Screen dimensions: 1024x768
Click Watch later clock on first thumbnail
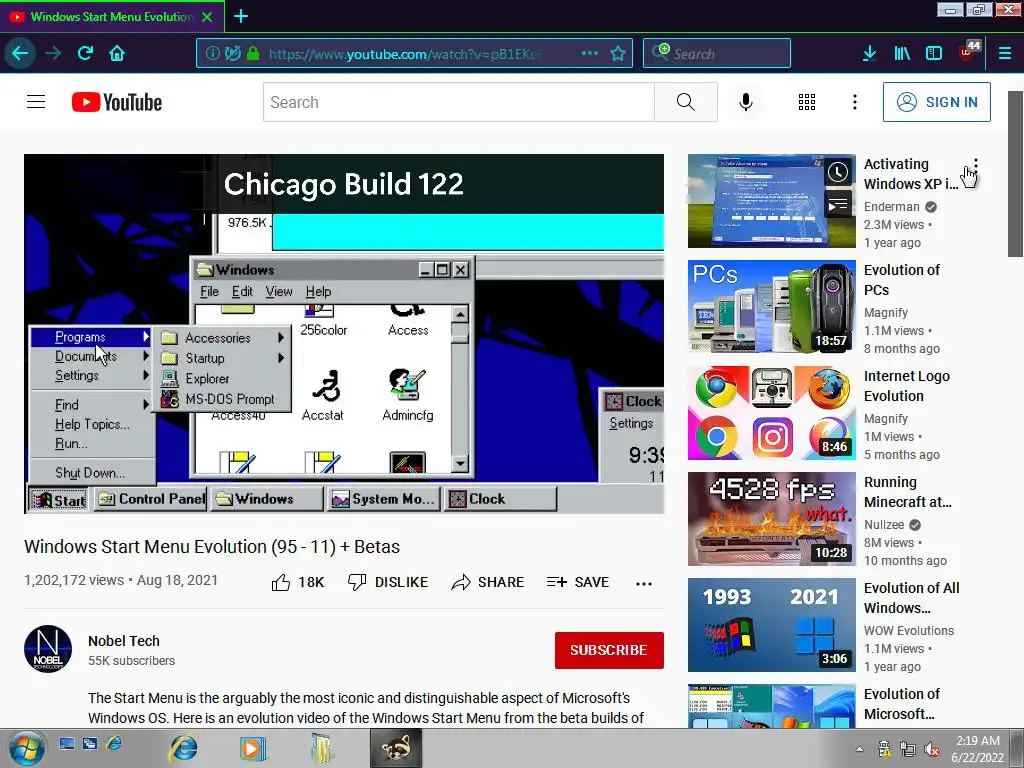coord(838,172)
